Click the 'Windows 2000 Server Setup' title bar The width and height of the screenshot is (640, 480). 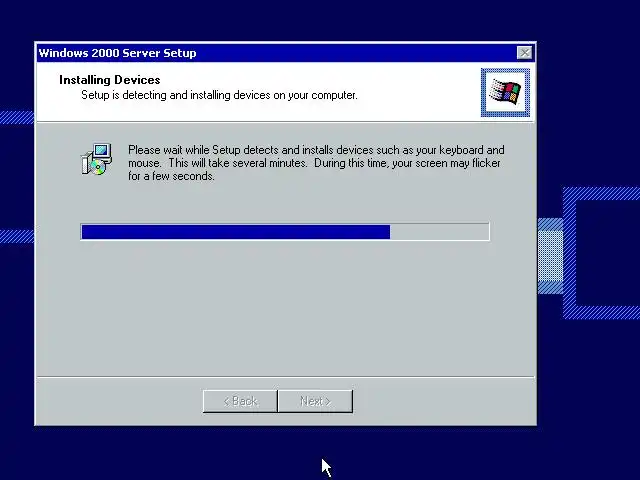tap(286, 53)
